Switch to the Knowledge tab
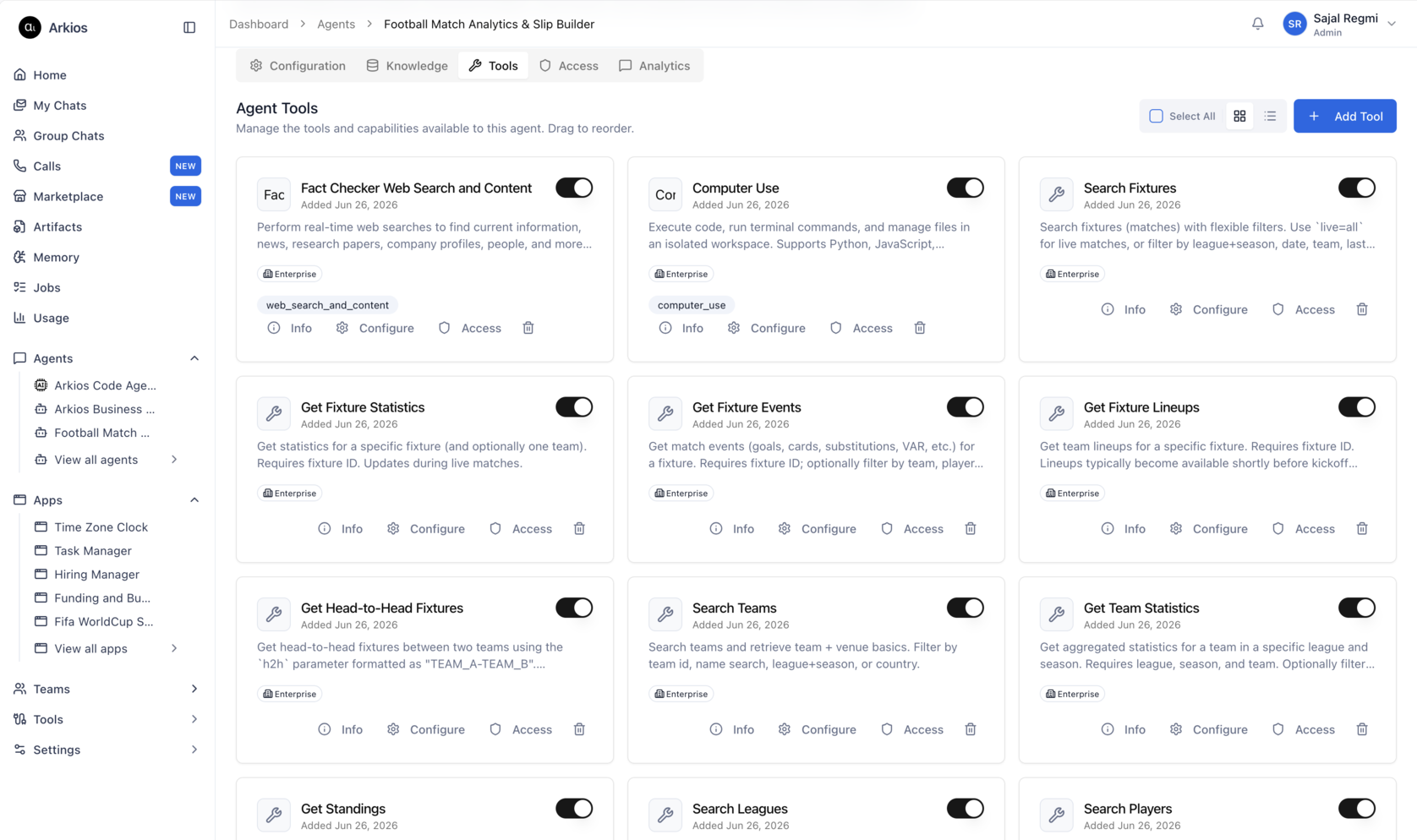This screenshot has height=840, width=1417. (x=407, y=66)
